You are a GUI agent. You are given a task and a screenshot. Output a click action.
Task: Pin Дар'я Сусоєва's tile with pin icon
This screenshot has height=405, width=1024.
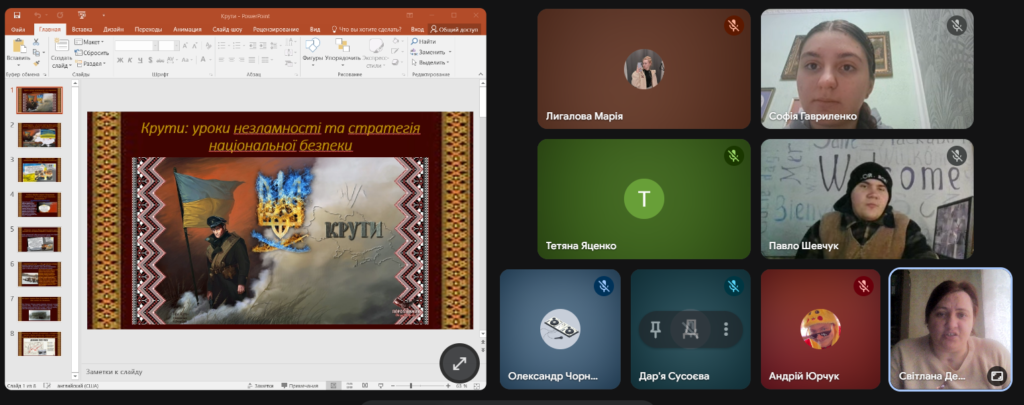pos(655,329)
